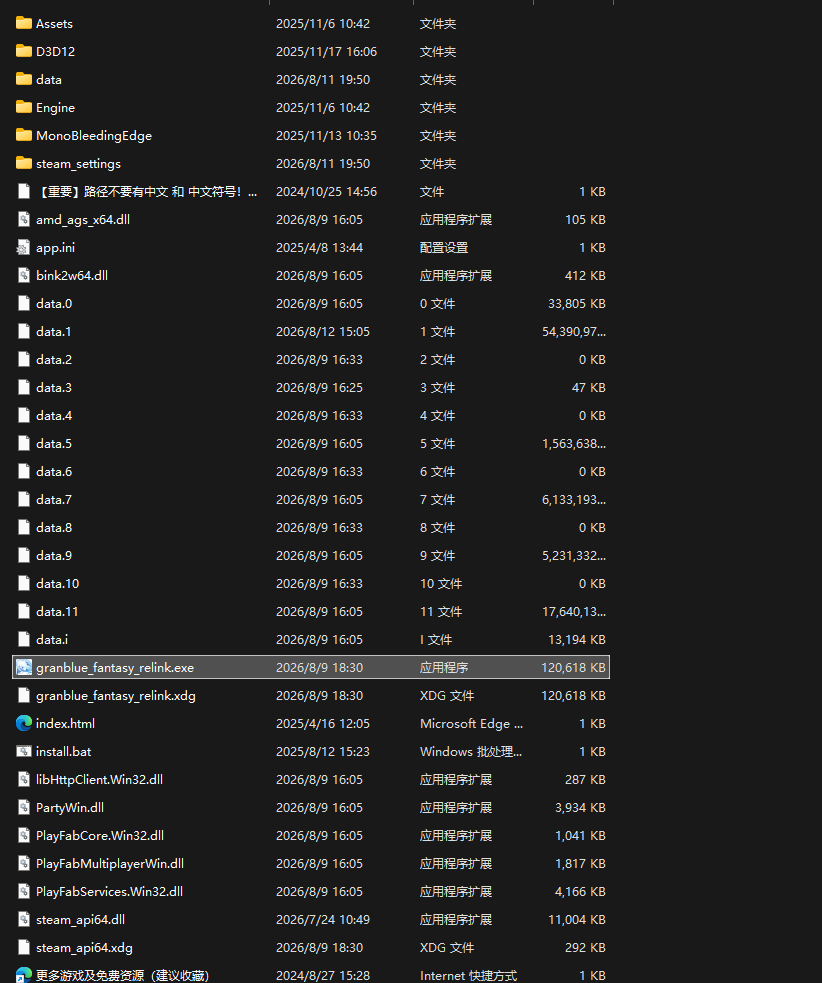Image resolution: width=822 pixels, height=983 pixels.
Task: Select the granblue_fantasy_relink.xdg file name
Action: [x=116, y=696]
